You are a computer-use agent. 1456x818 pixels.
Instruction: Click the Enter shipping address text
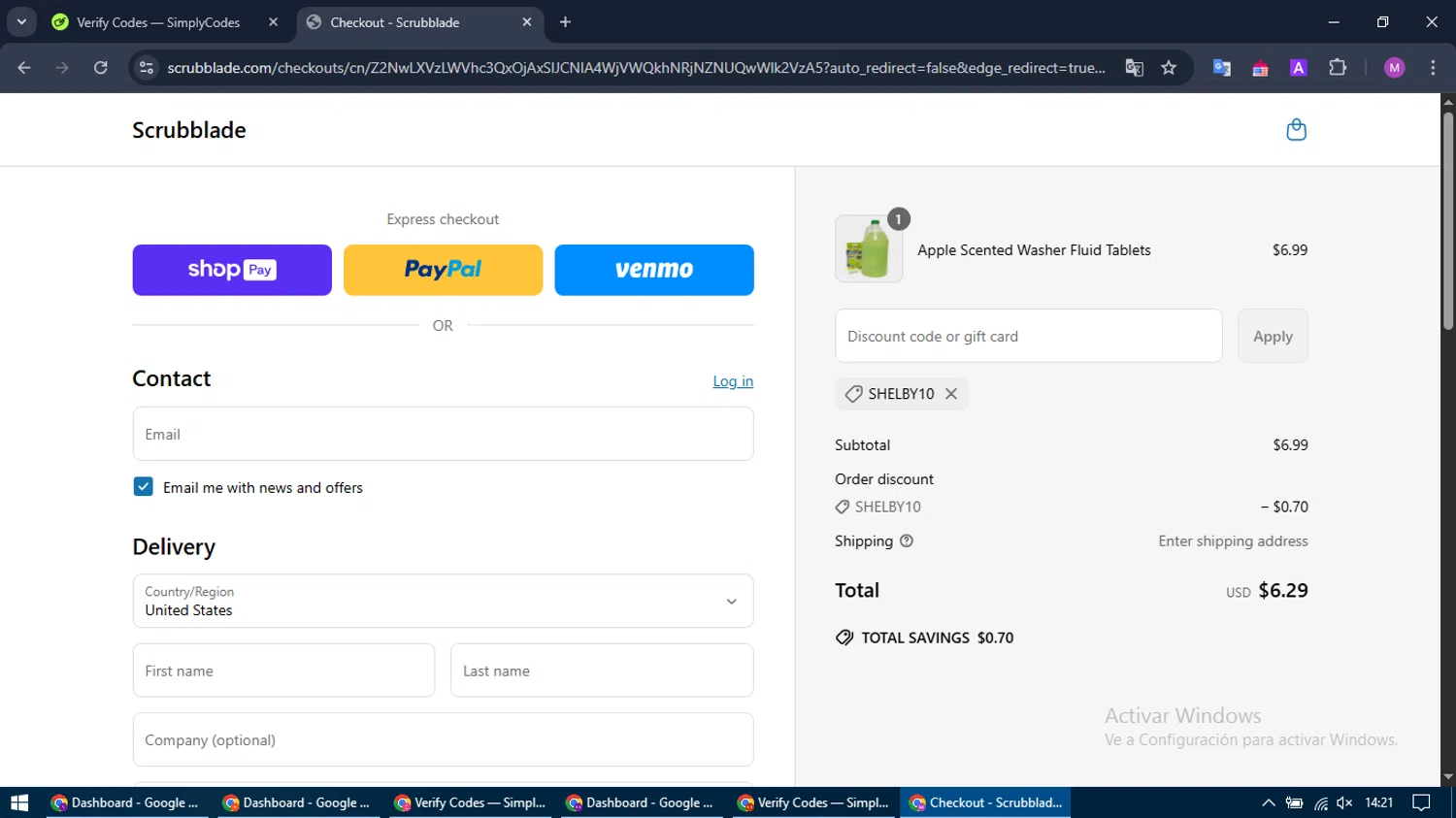(x=1233, y=541)
